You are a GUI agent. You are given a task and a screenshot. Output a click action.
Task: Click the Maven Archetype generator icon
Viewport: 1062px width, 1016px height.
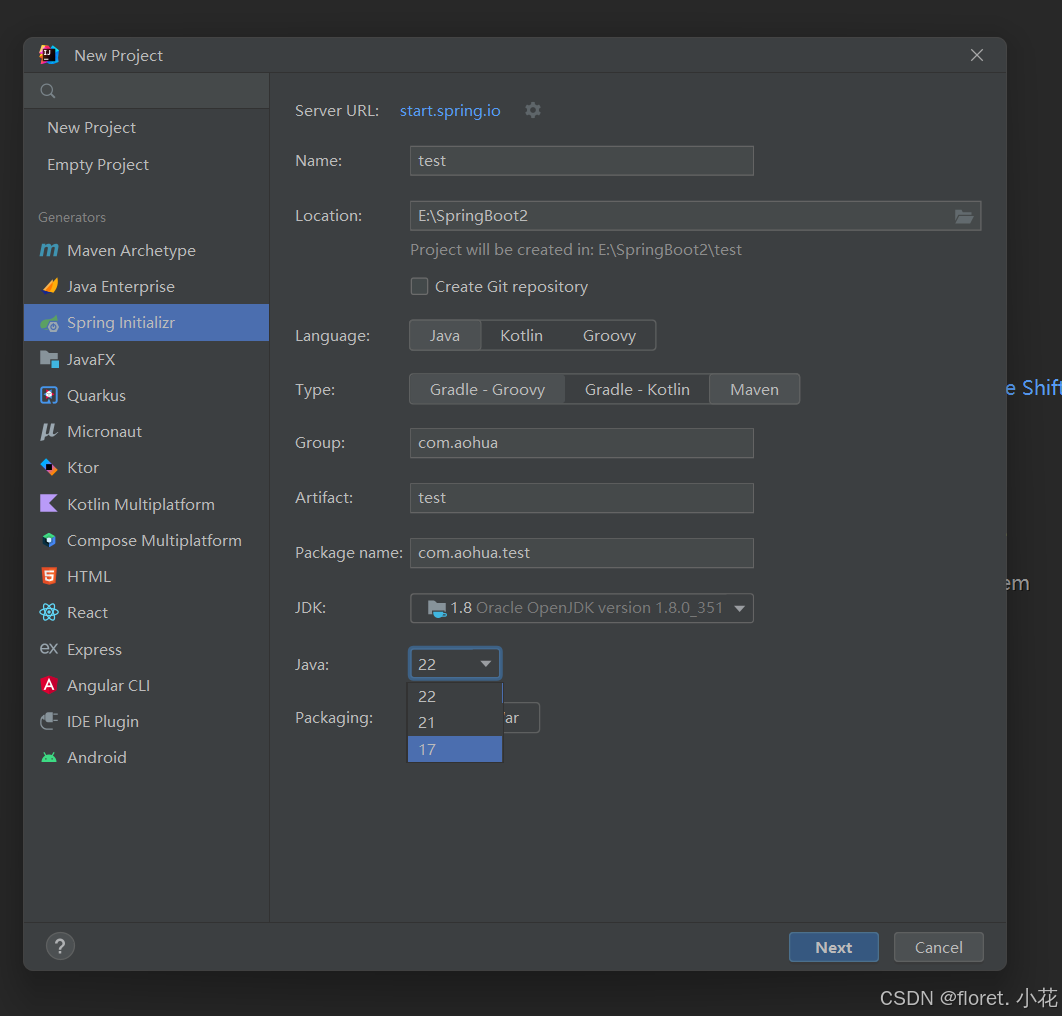point(49,250)
